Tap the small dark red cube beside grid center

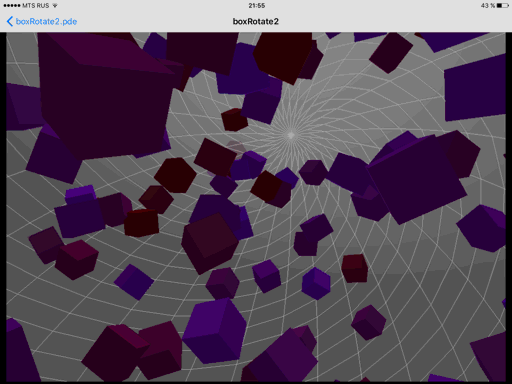coord(234,120)
